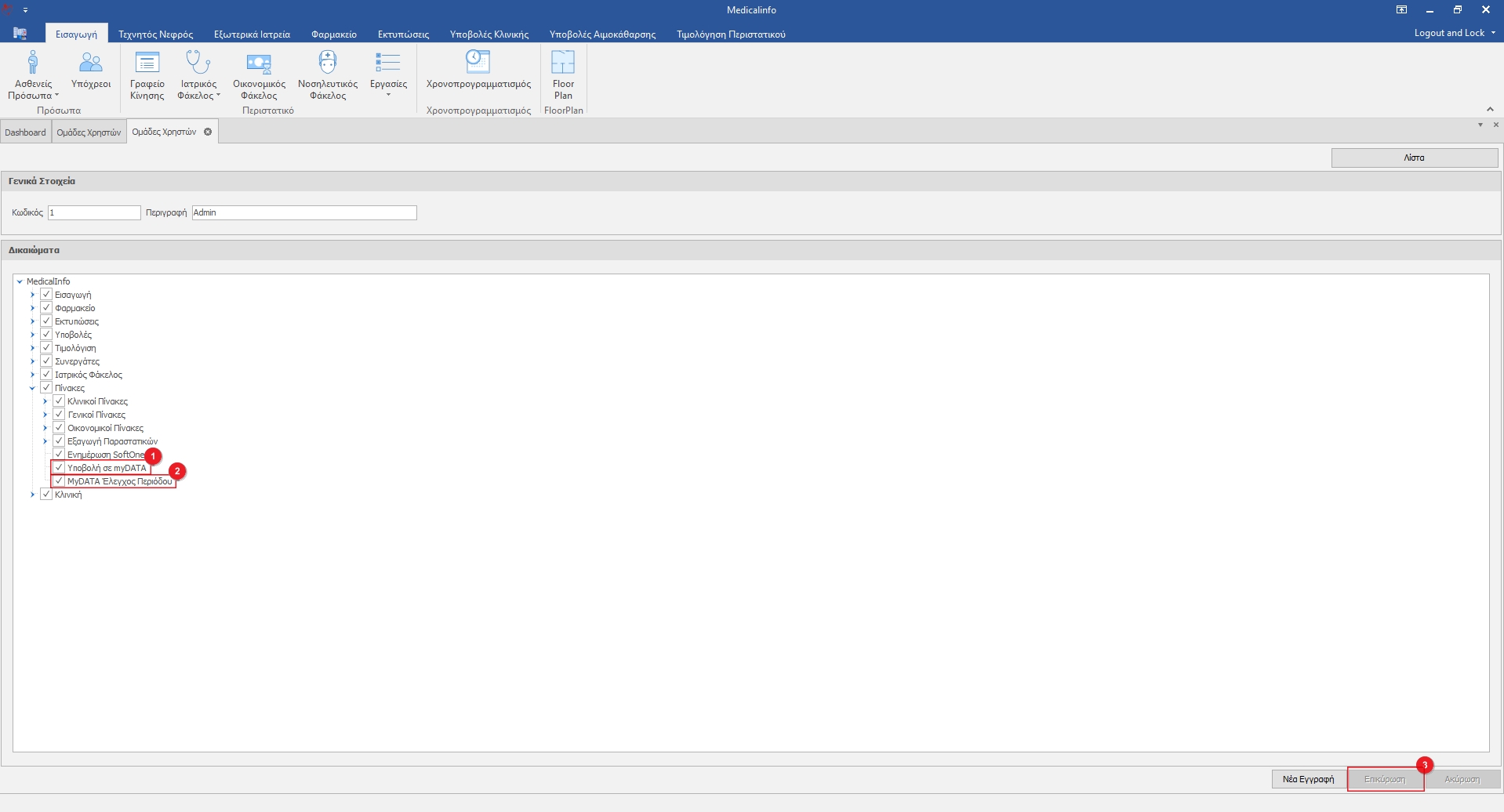This screenshot has width=1504, height=812.
Task: Switch to the Dashboard document tab
Action: 25,132
